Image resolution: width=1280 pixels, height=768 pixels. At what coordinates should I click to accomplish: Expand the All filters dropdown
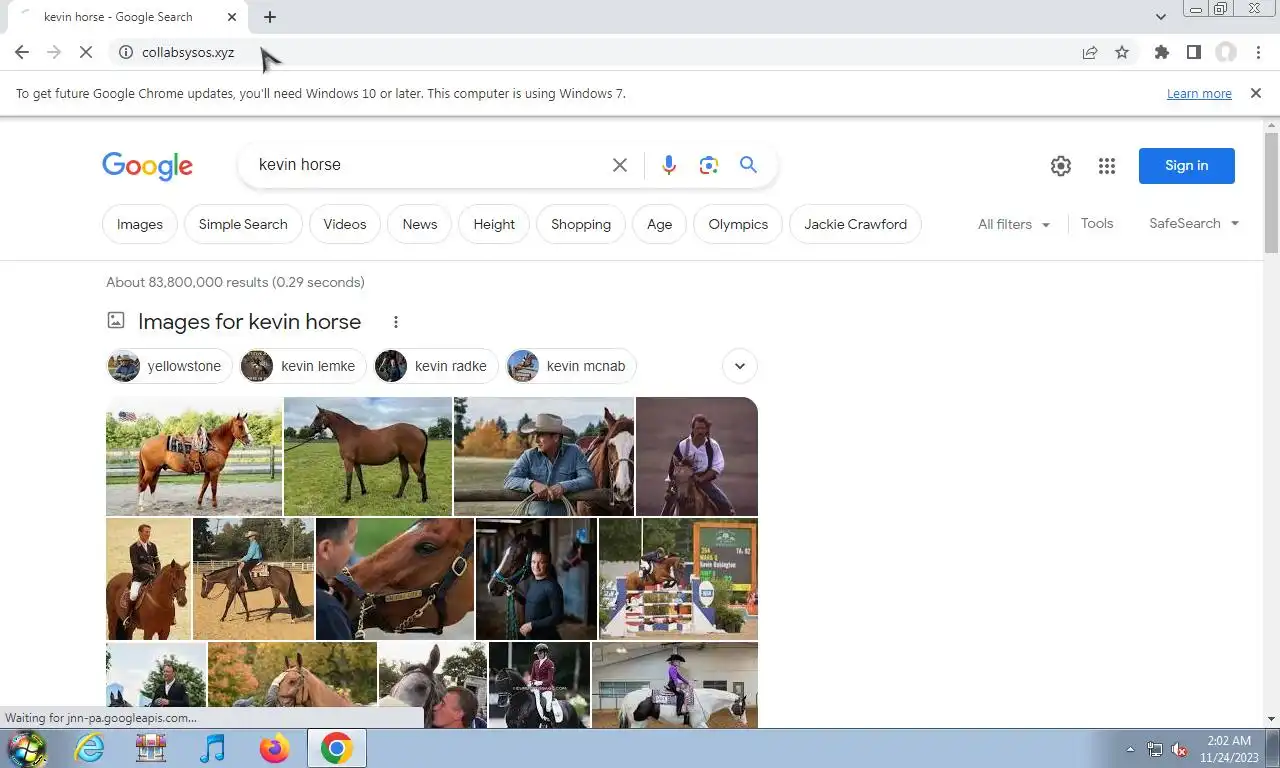1014,224
